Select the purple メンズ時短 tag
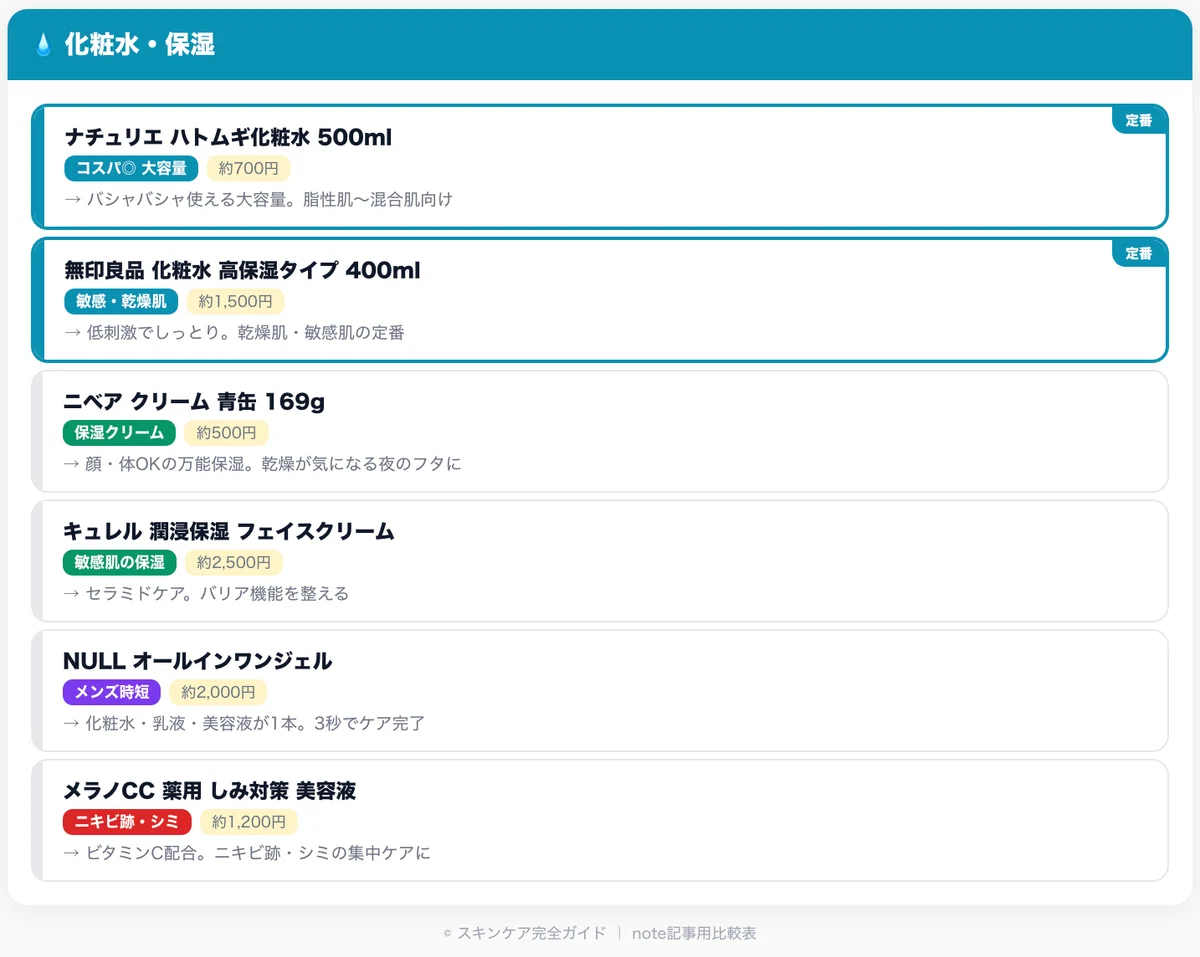The width and height of the screenshot is (1200, 957). [x=112, y=692]
